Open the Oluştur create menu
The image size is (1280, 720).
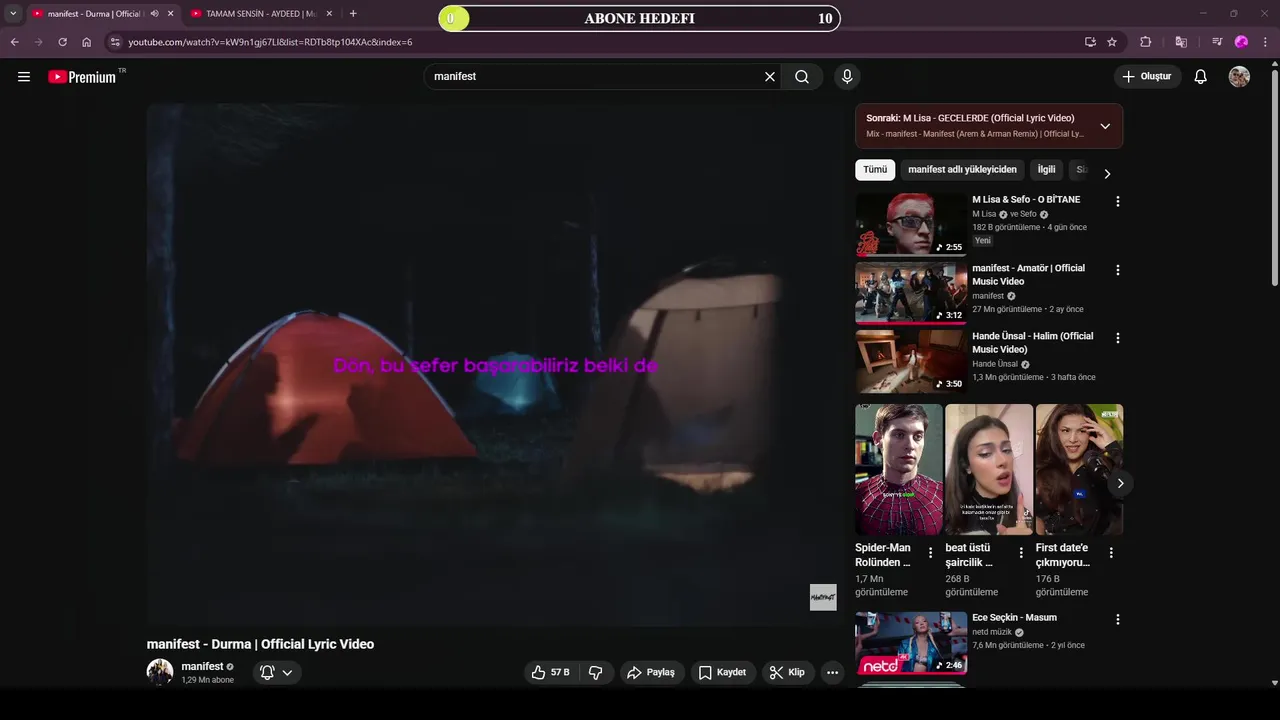click(1148, 76)
